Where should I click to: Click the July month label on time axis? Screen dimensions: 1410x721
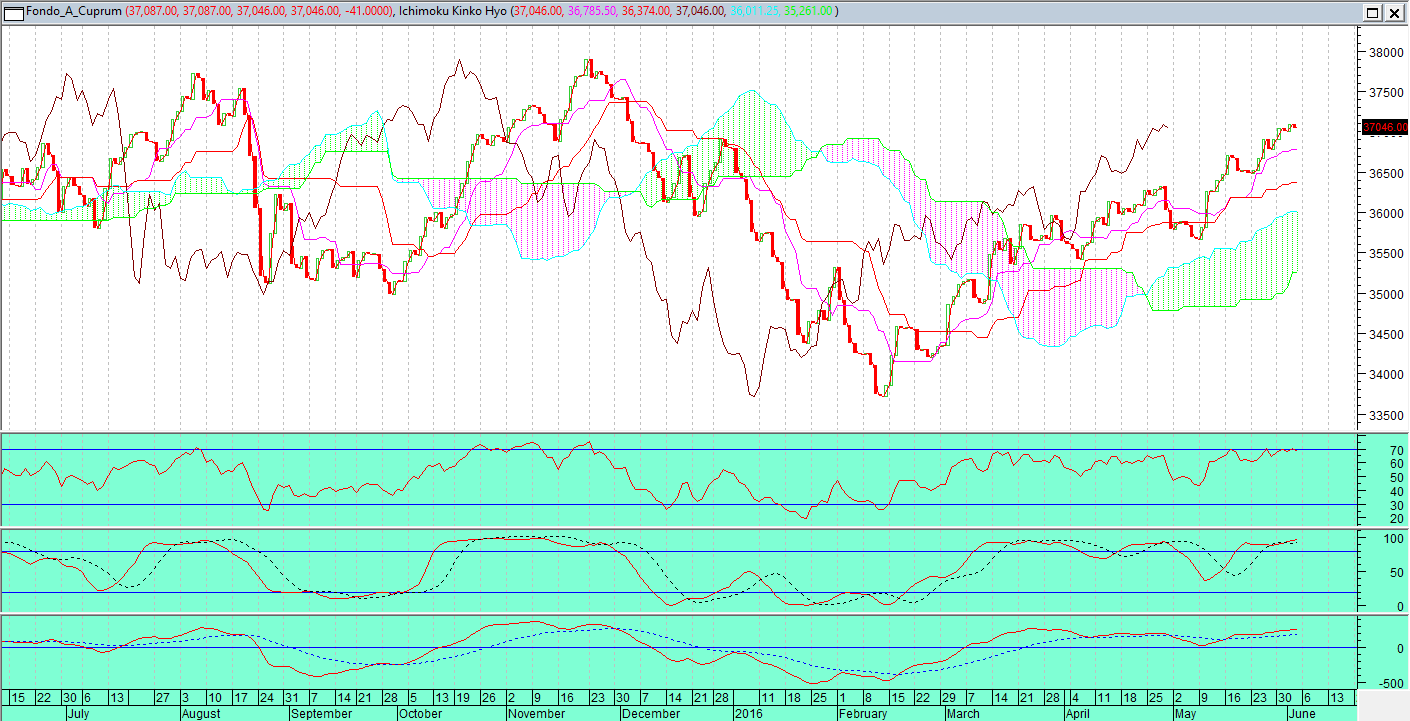[81, 714]
